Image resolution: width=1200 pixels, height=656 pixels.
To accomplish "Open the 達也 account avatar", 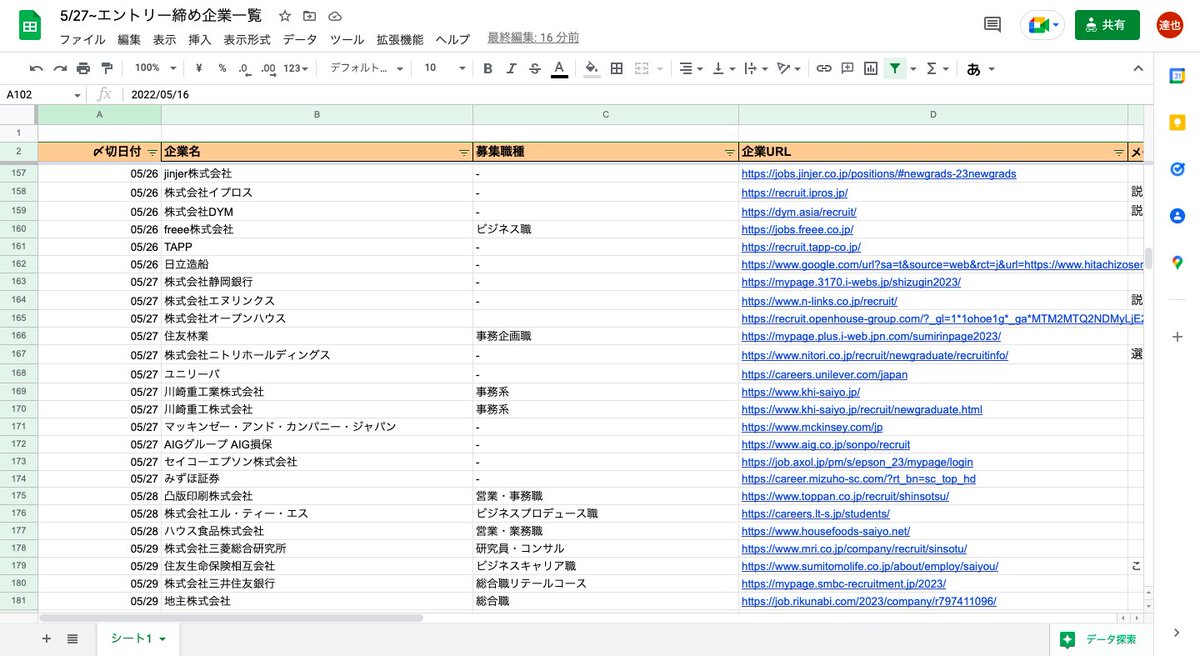I will point(1170,25).
